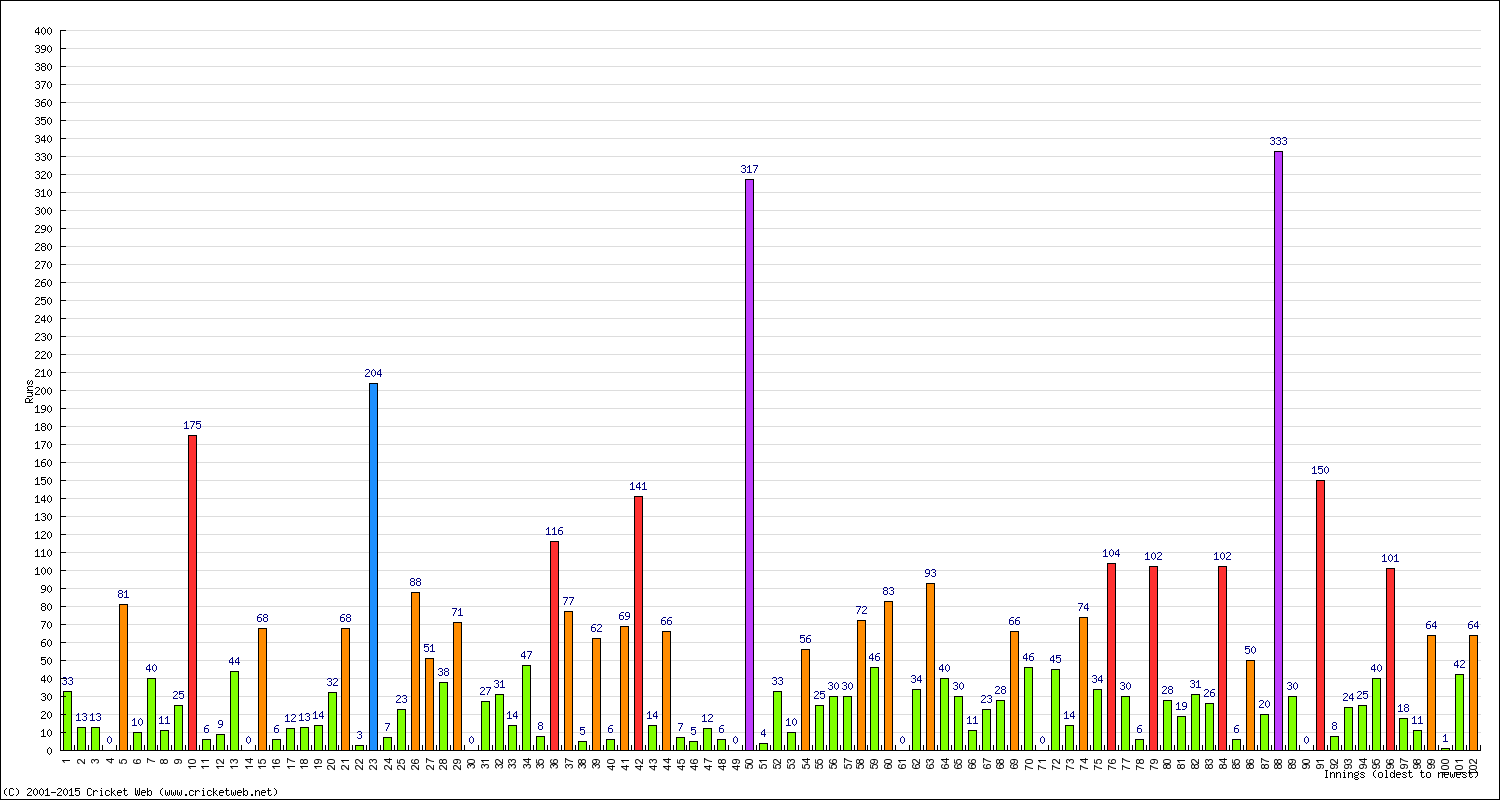Screen dimensions: 1500x800
Task: Click the orange 88-run bar
Action: coord(415,671)
